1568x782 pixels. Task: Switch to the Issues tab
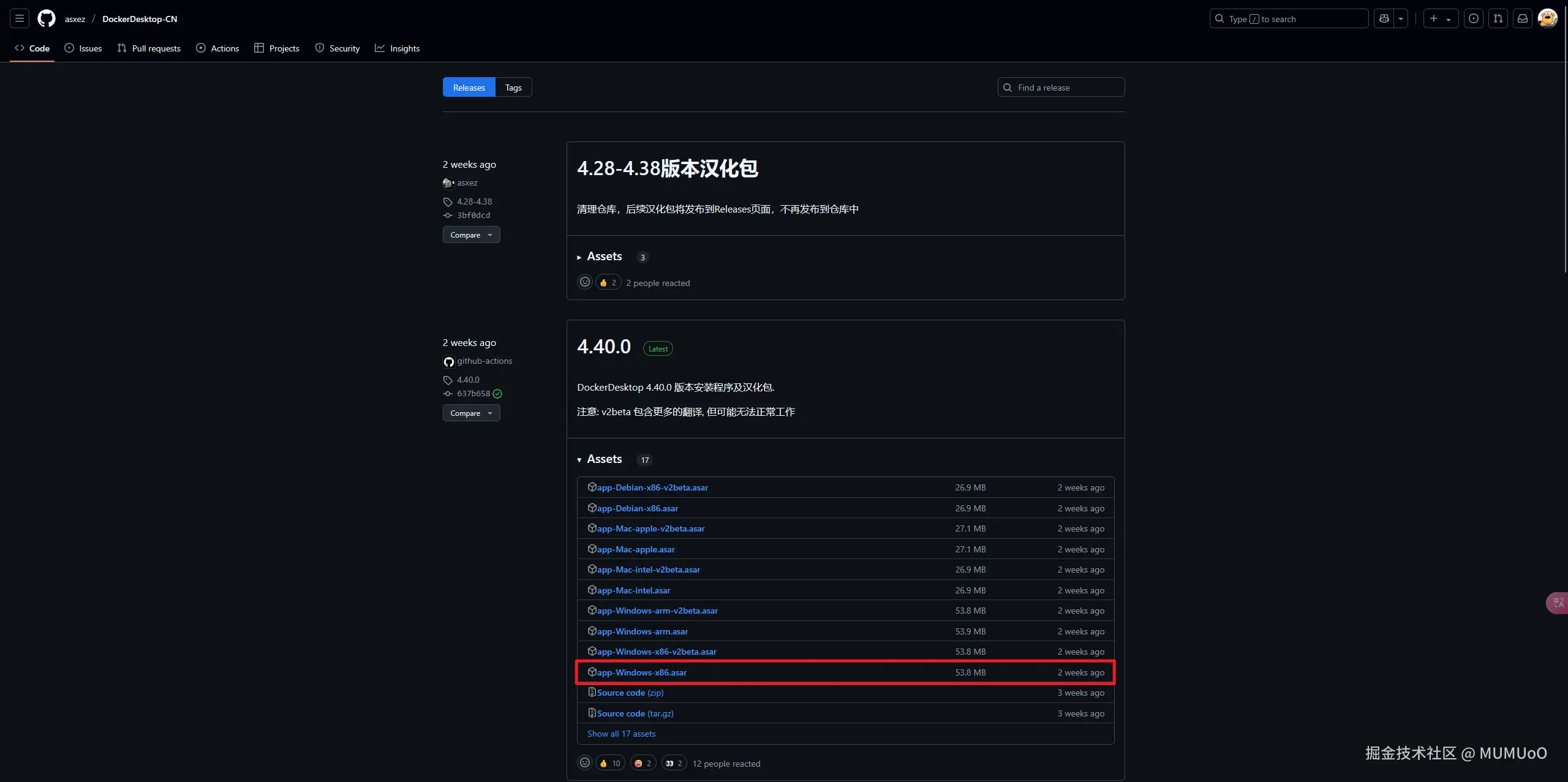(x=83, y=48)
